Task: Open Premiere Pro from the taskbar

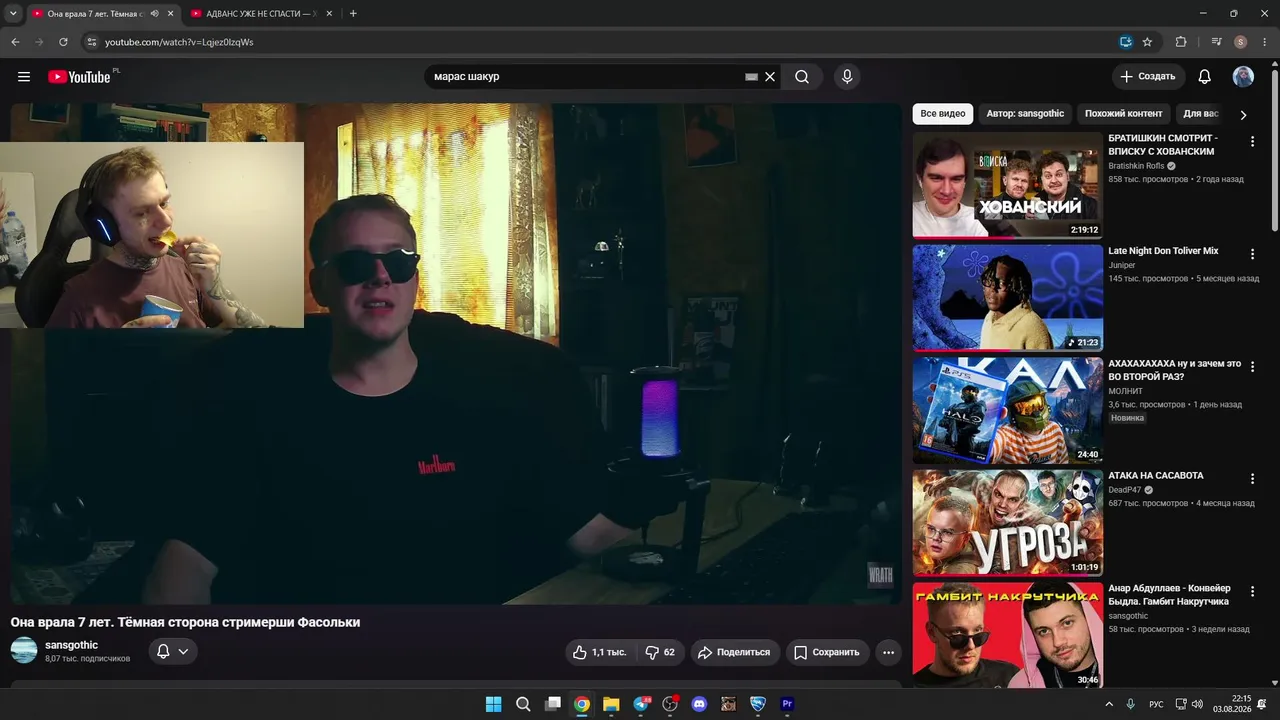Action: pos(787,704)
